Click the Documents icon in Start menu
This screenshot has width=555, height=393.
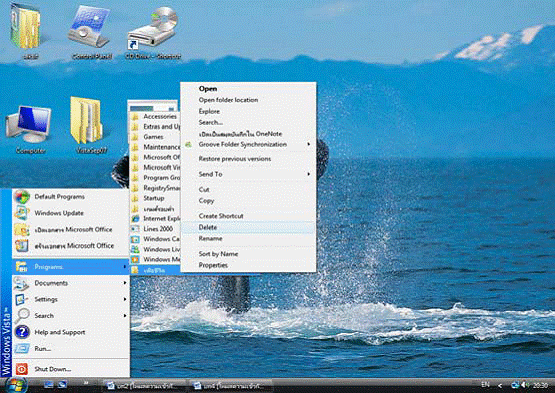pos(21,283)
